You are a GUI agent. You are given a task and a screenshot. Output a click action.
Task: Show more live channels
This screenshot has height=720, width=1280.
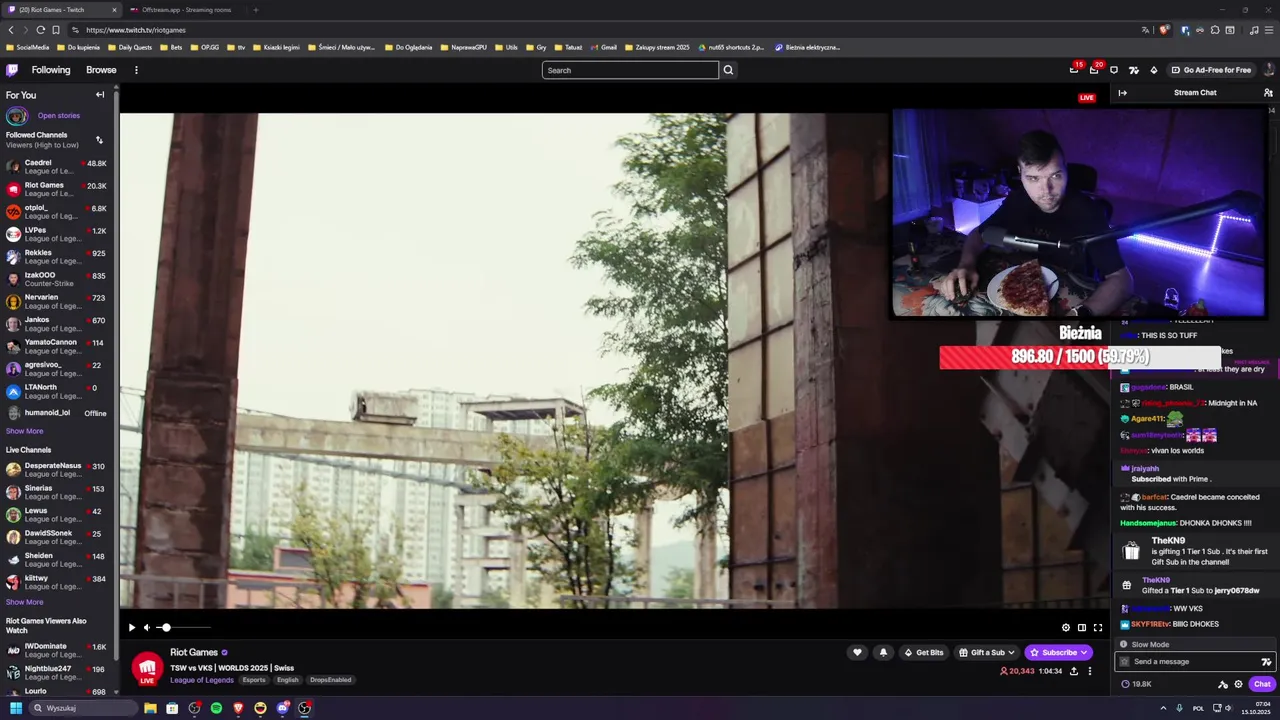25,602
